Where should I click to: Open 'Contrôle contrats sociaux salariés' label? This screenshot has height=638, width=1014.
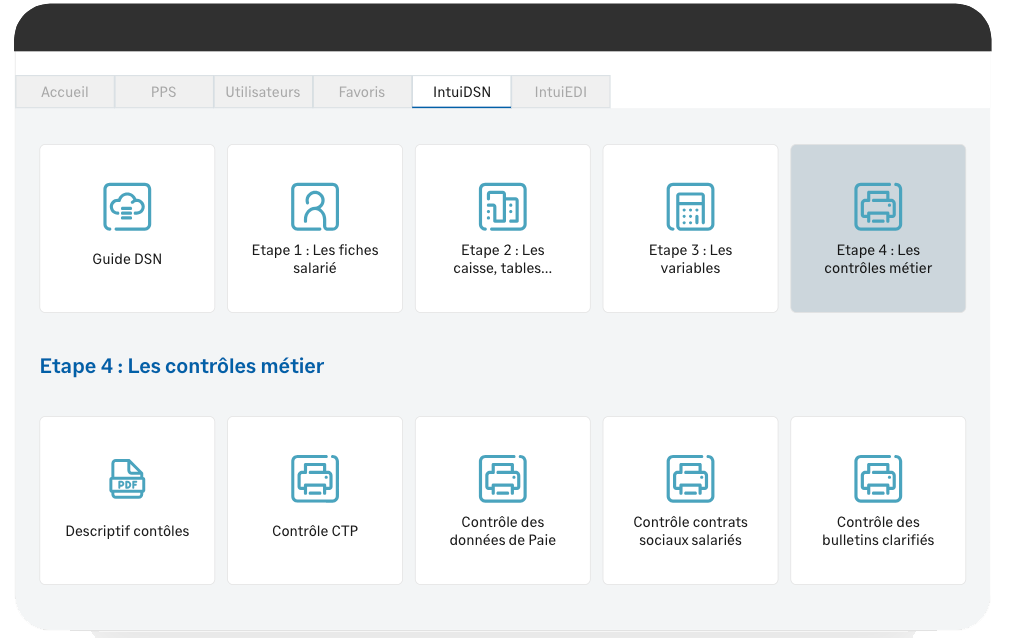[690, 531]
